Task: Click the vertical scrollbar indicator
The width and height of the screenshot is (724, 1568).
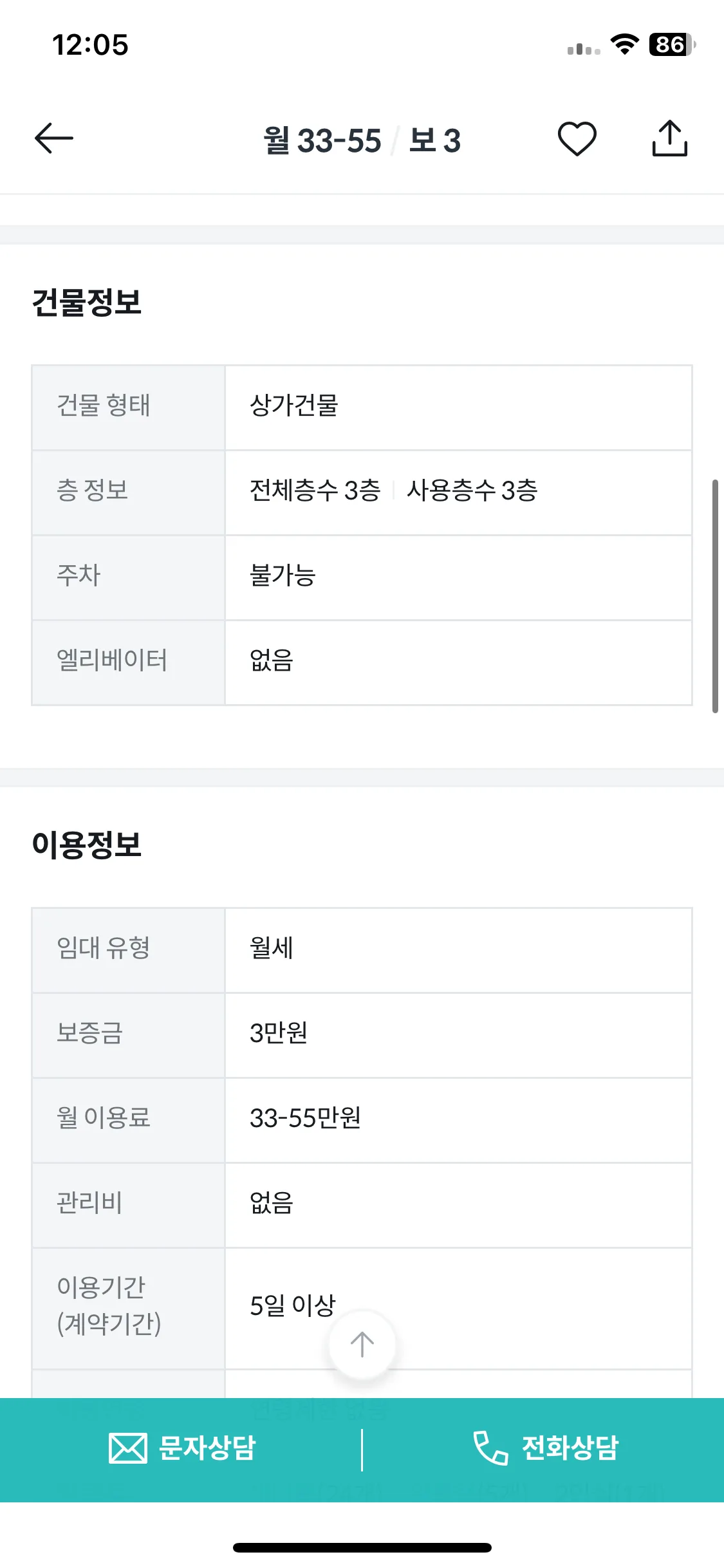Action: (x=715, y=596)
